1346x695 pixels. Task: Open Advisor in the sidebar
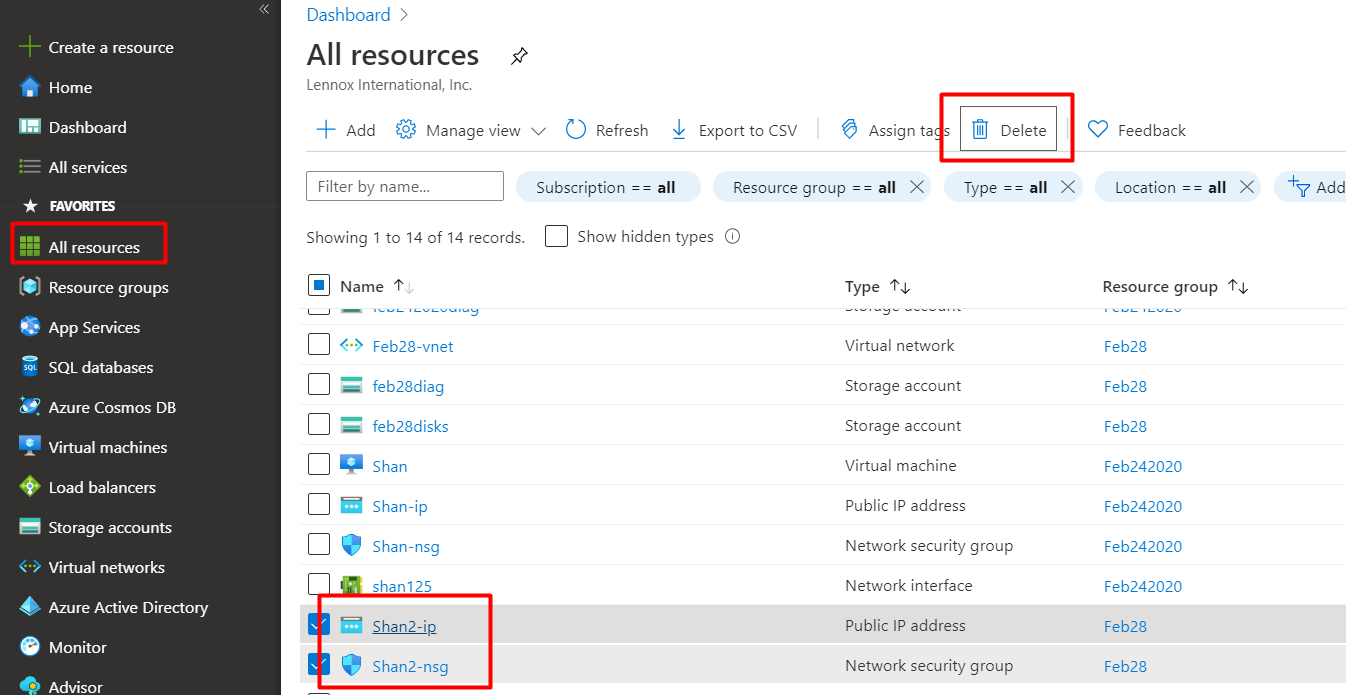(75, 686)
